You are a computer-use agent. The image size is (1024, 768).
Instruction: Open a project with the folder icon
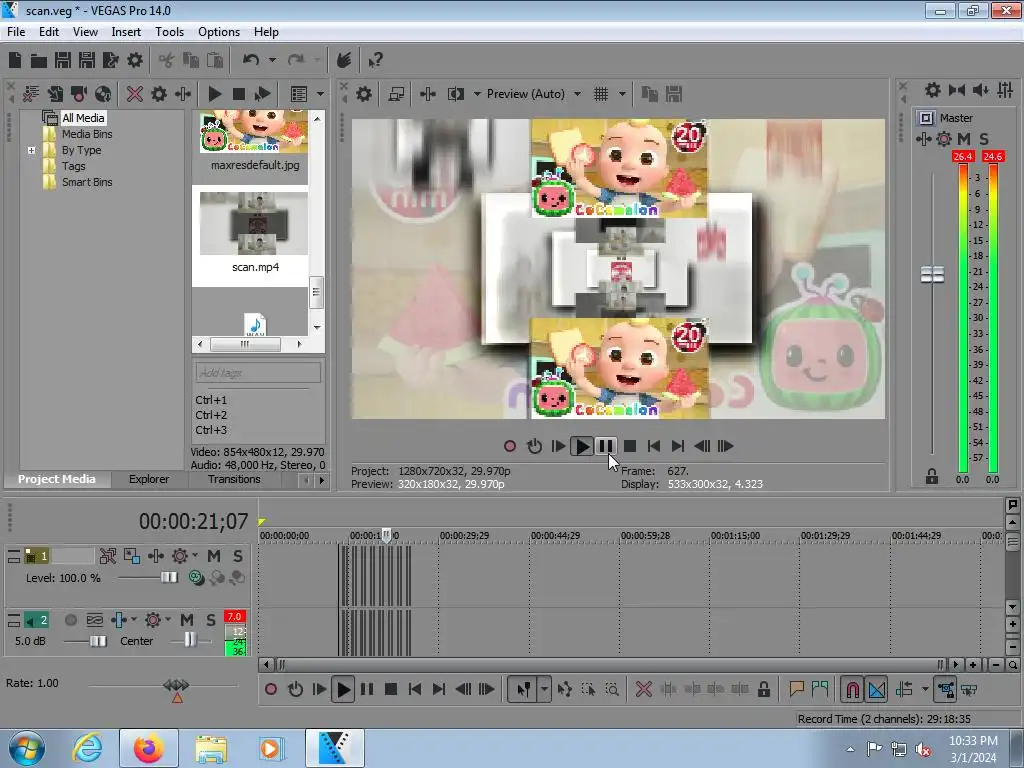(39, 60)
